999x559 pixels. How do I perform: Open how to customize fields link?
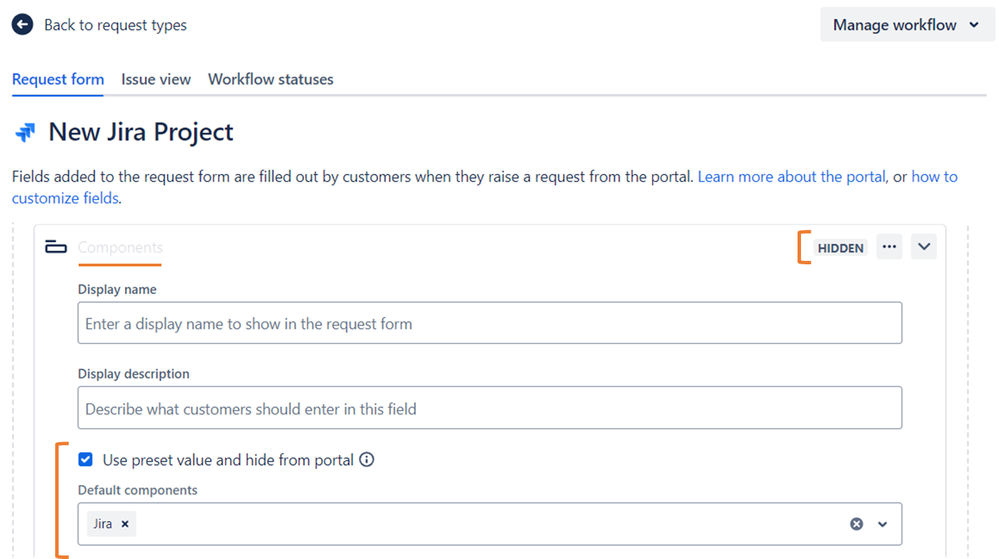tap(934, 177)
